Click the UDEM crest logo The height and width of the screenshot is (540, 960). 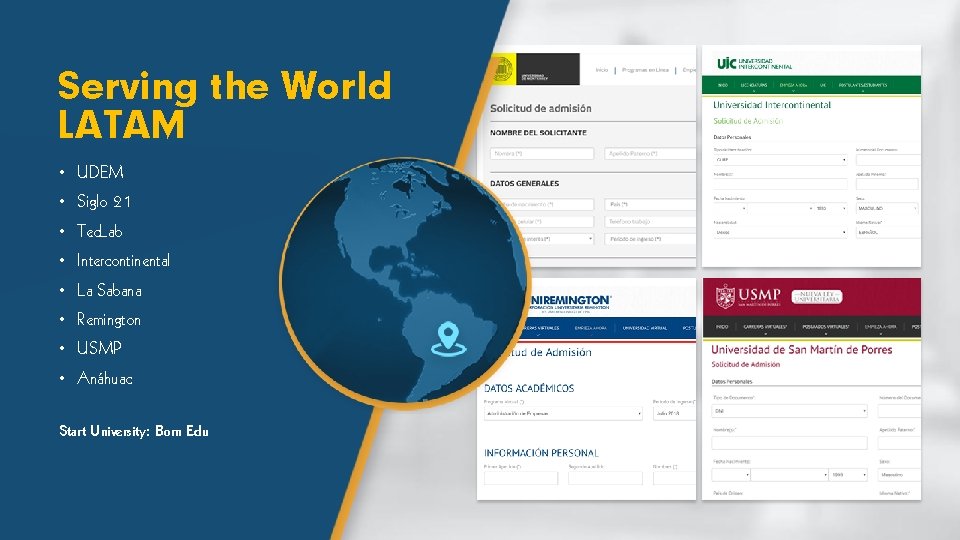click(x=503, y=69)
